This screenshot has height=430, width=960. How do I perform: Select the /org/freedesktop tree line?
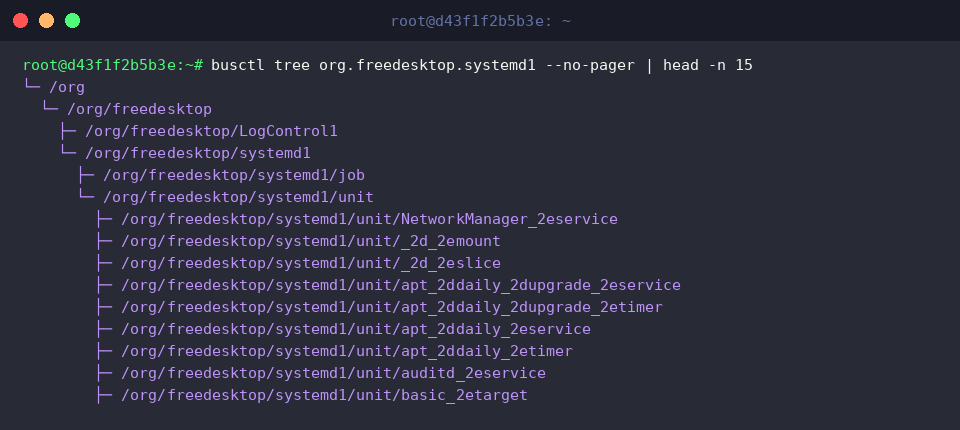point(140,109)
